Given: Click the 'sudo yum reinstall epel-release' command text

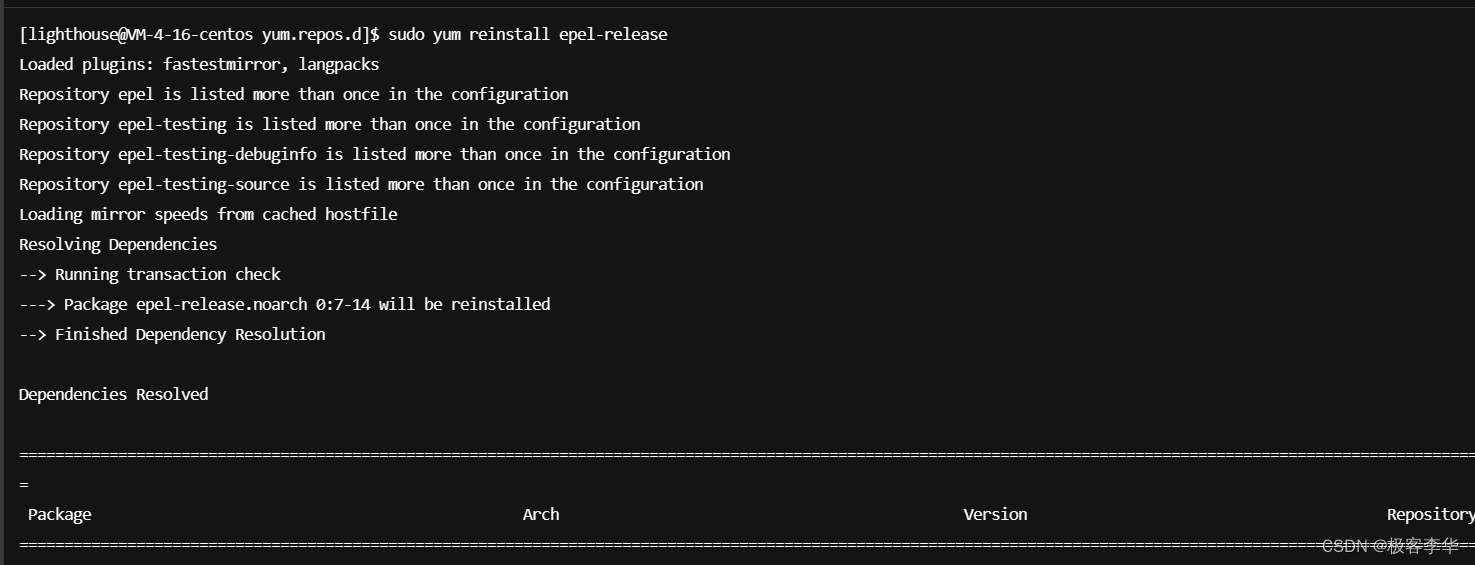Looking at the screenshot, I should click(527, 34).
